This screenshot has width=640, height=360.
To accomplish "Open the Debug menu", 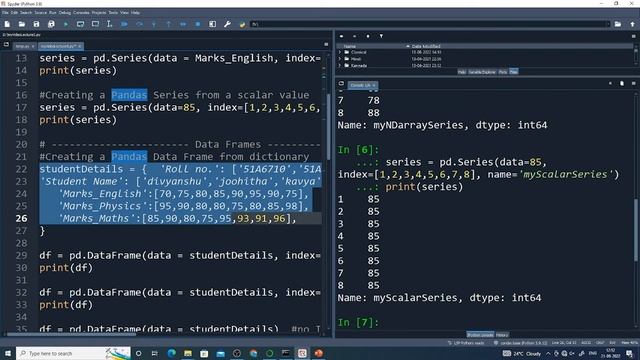I will [64, 13].
